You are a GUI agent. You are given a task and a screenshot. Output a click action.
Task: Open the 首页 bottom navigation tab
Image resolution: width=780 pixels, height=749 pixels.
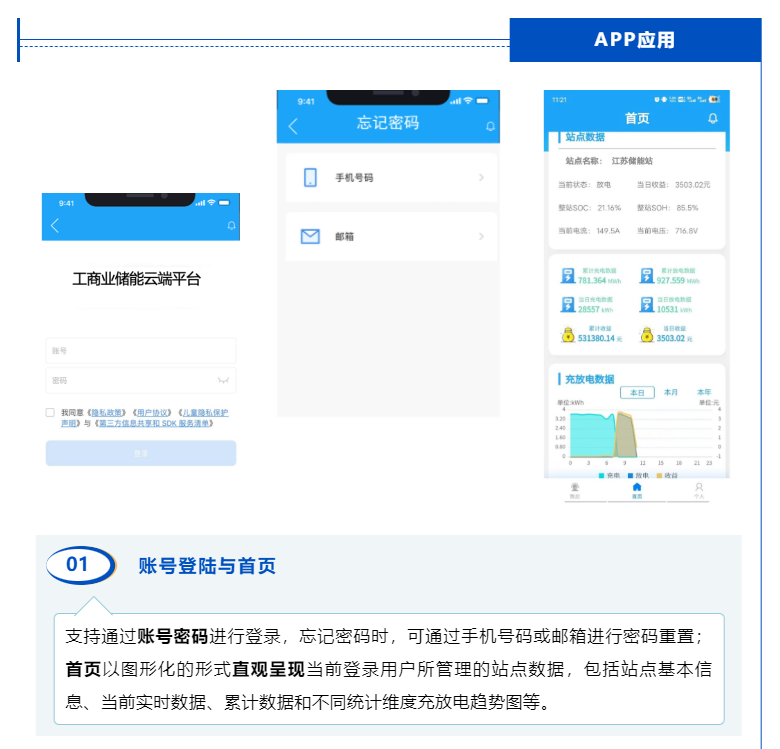pyautogui.click(x=637, y=490)
